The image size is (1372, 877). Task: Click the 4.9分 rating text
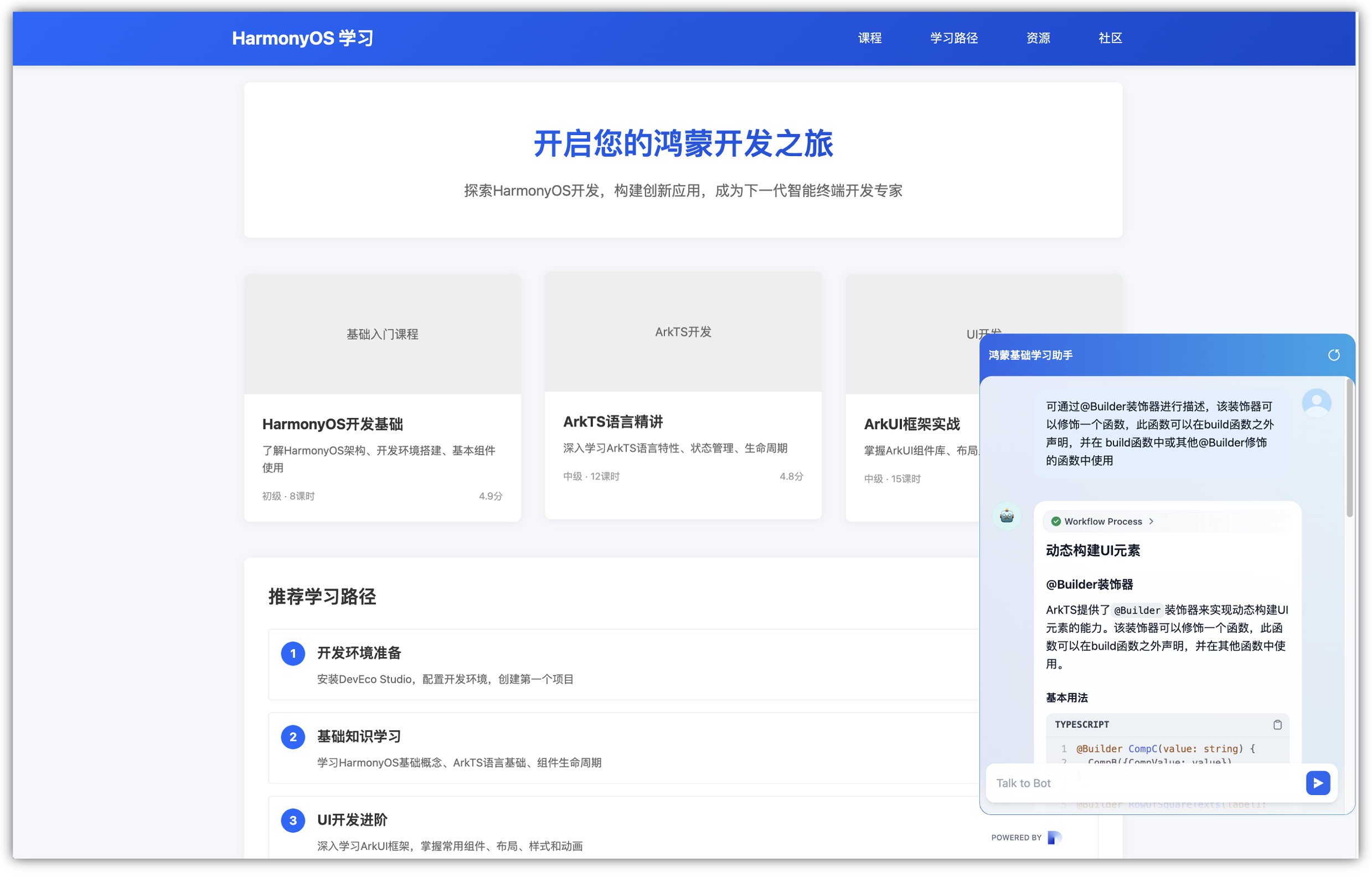point(491,496)
